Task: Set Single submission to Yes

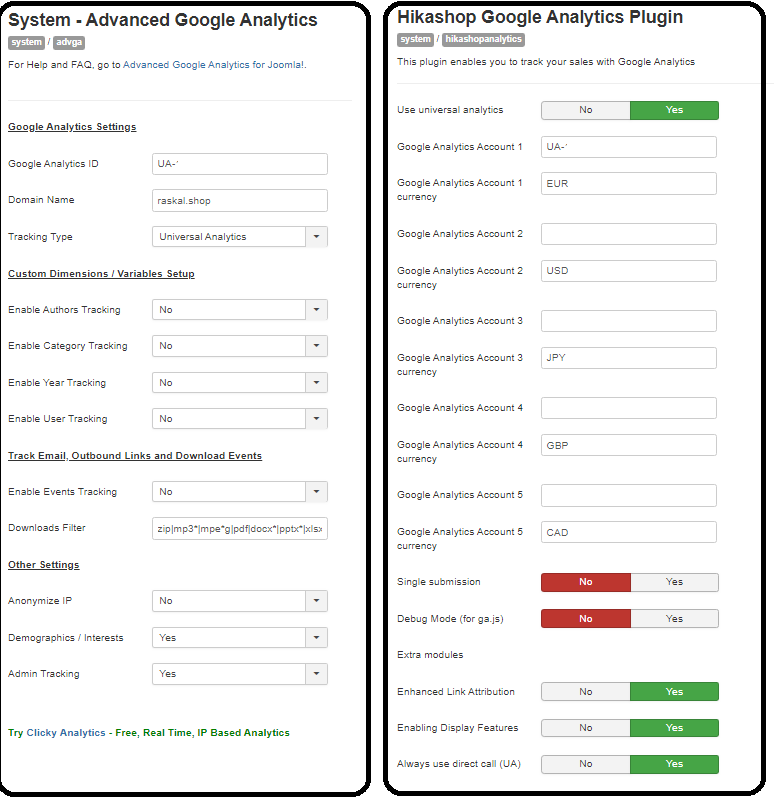Action: [674, 582]
